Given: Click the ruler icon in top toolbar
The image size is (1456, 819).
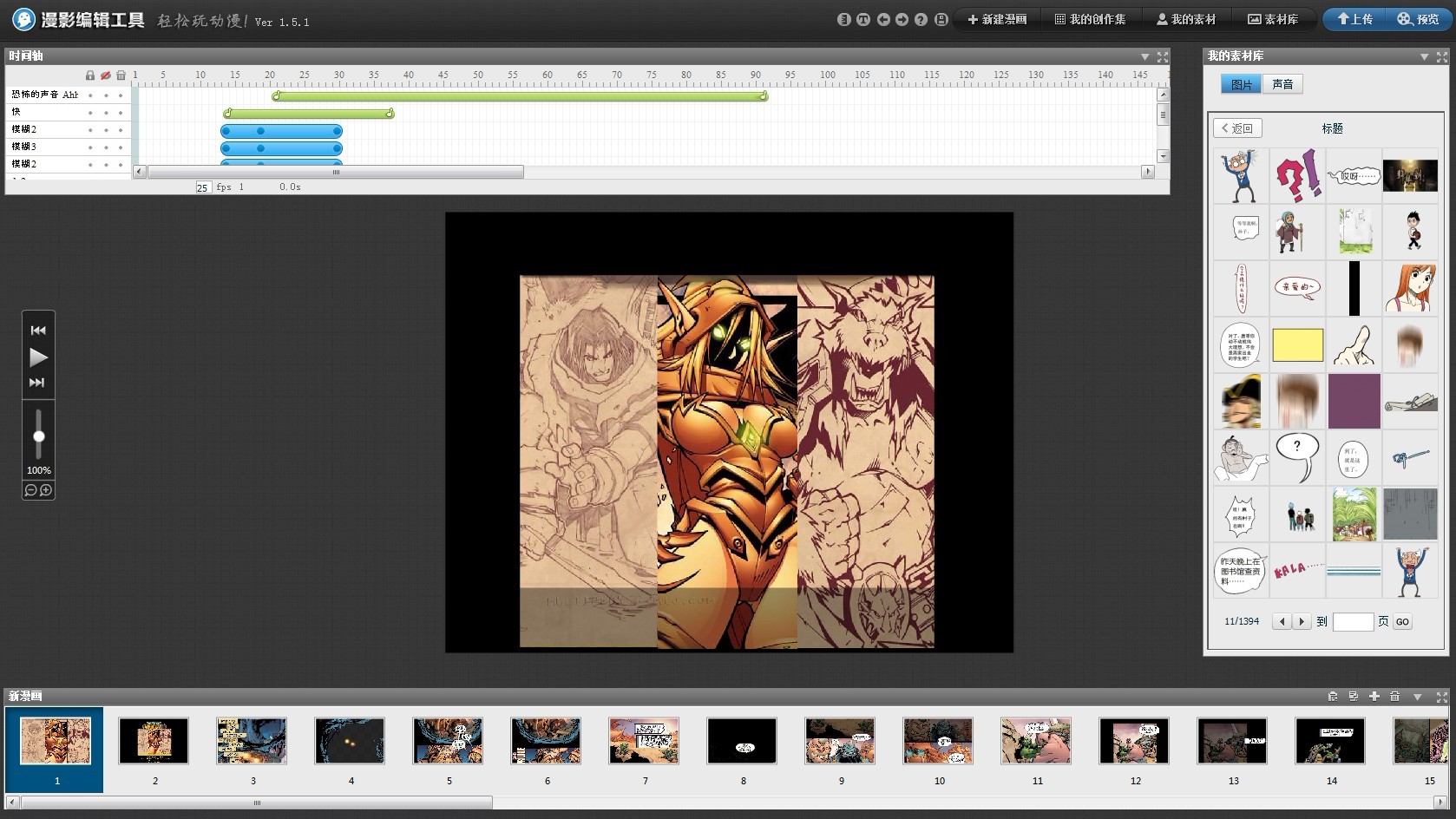Looking at the screenshot, I should (x=844, y=19).
